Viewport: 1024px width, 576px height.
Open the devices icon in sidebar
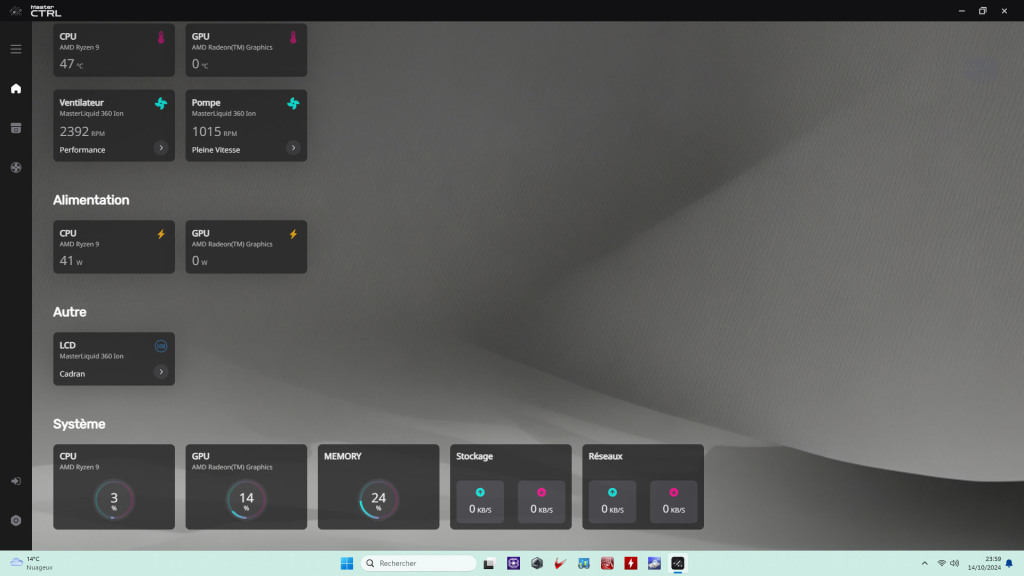16,128
